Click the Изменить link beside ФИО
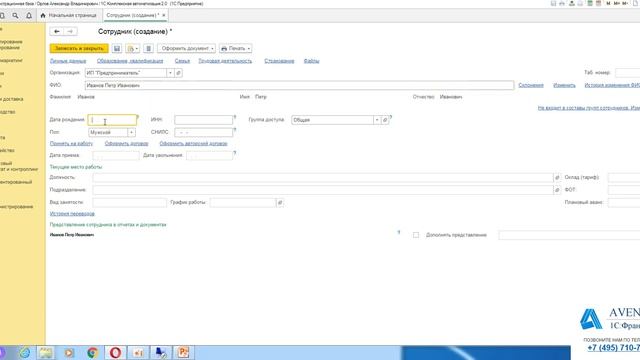 click(564, 85)
